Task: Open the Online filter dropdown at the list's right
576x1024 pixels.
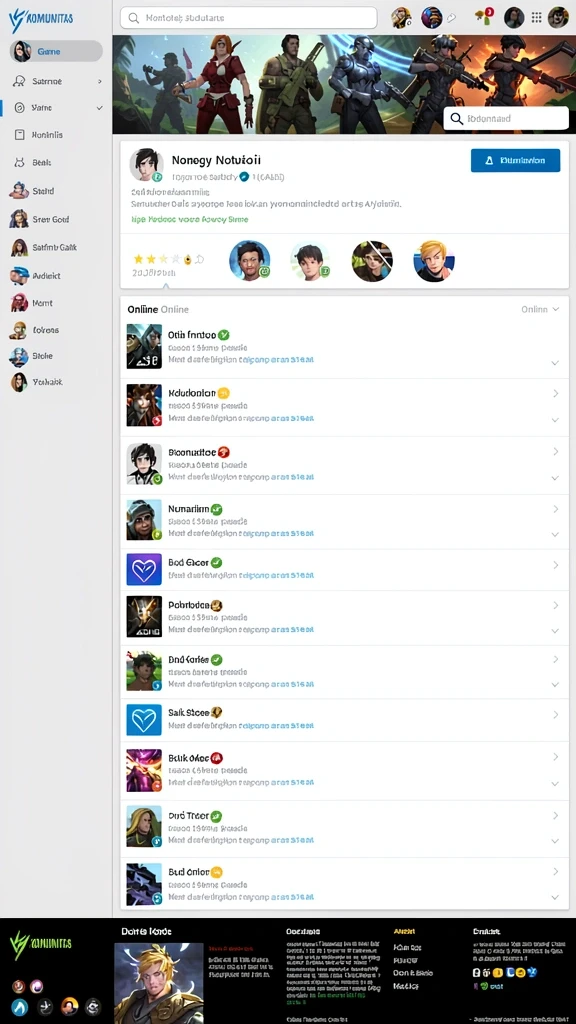Action: [x=540, y=309]
